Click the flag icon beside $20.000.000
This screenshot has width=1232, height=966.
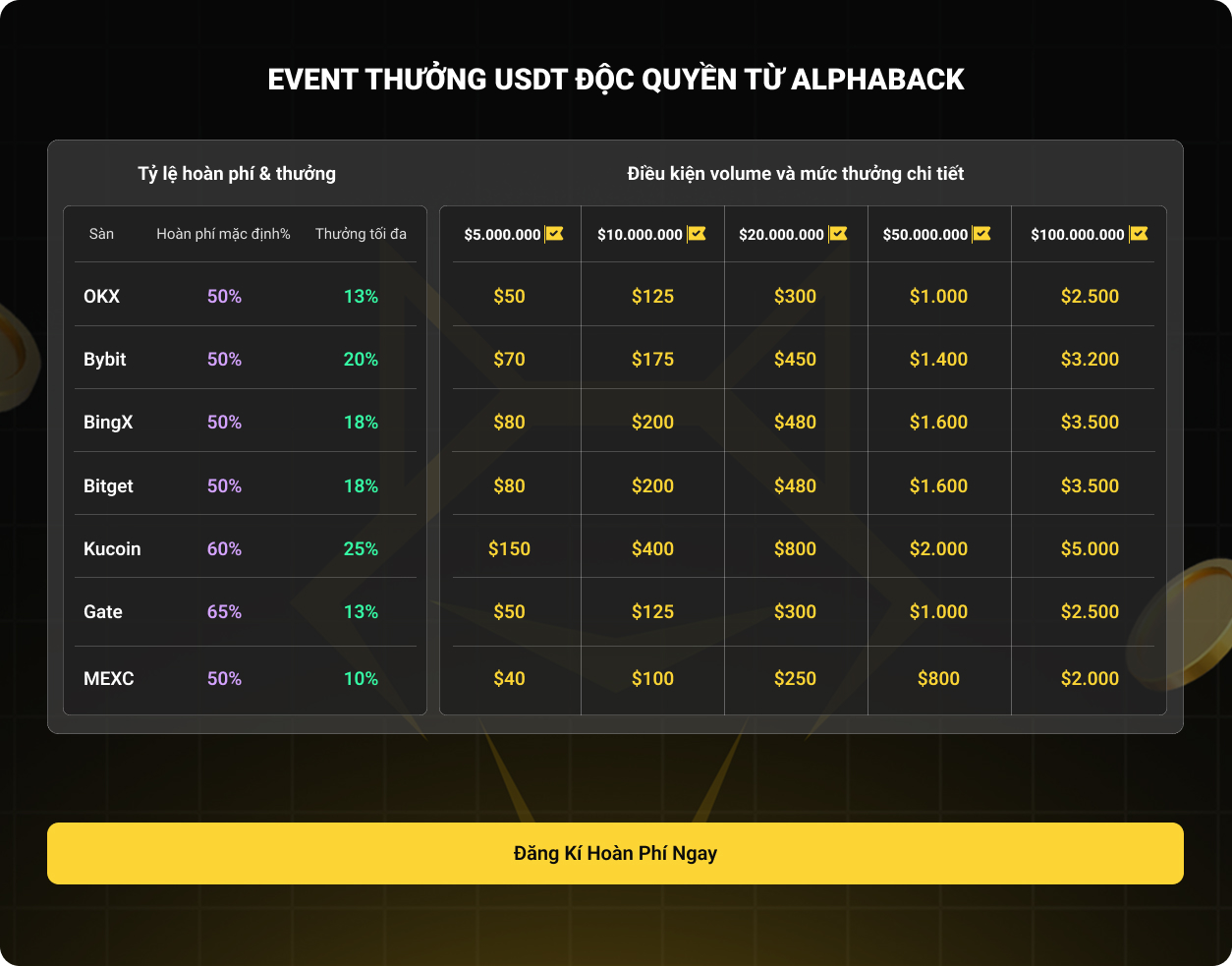838,234
